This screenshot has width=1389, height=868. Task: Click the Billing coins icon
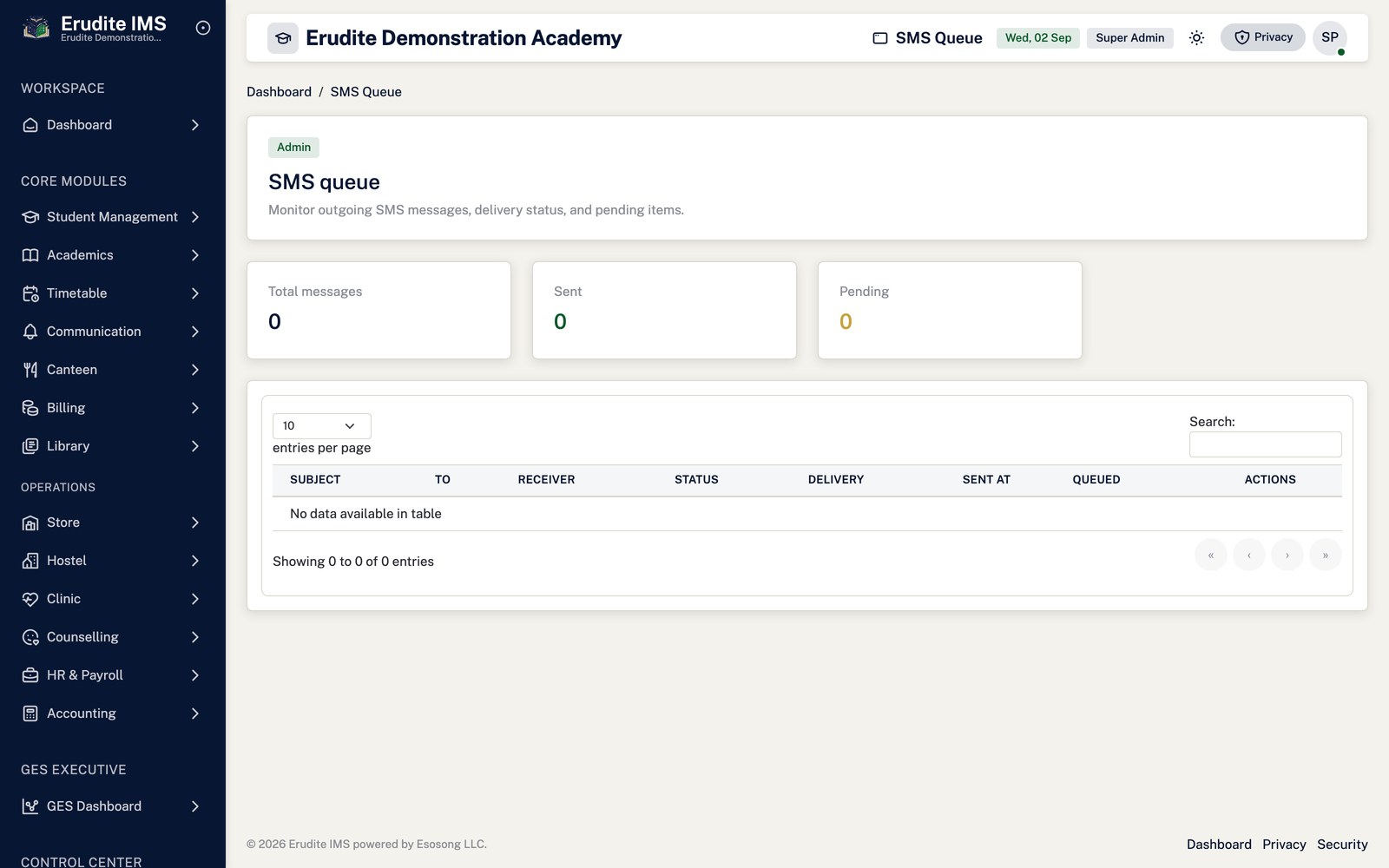click(30, 408)
